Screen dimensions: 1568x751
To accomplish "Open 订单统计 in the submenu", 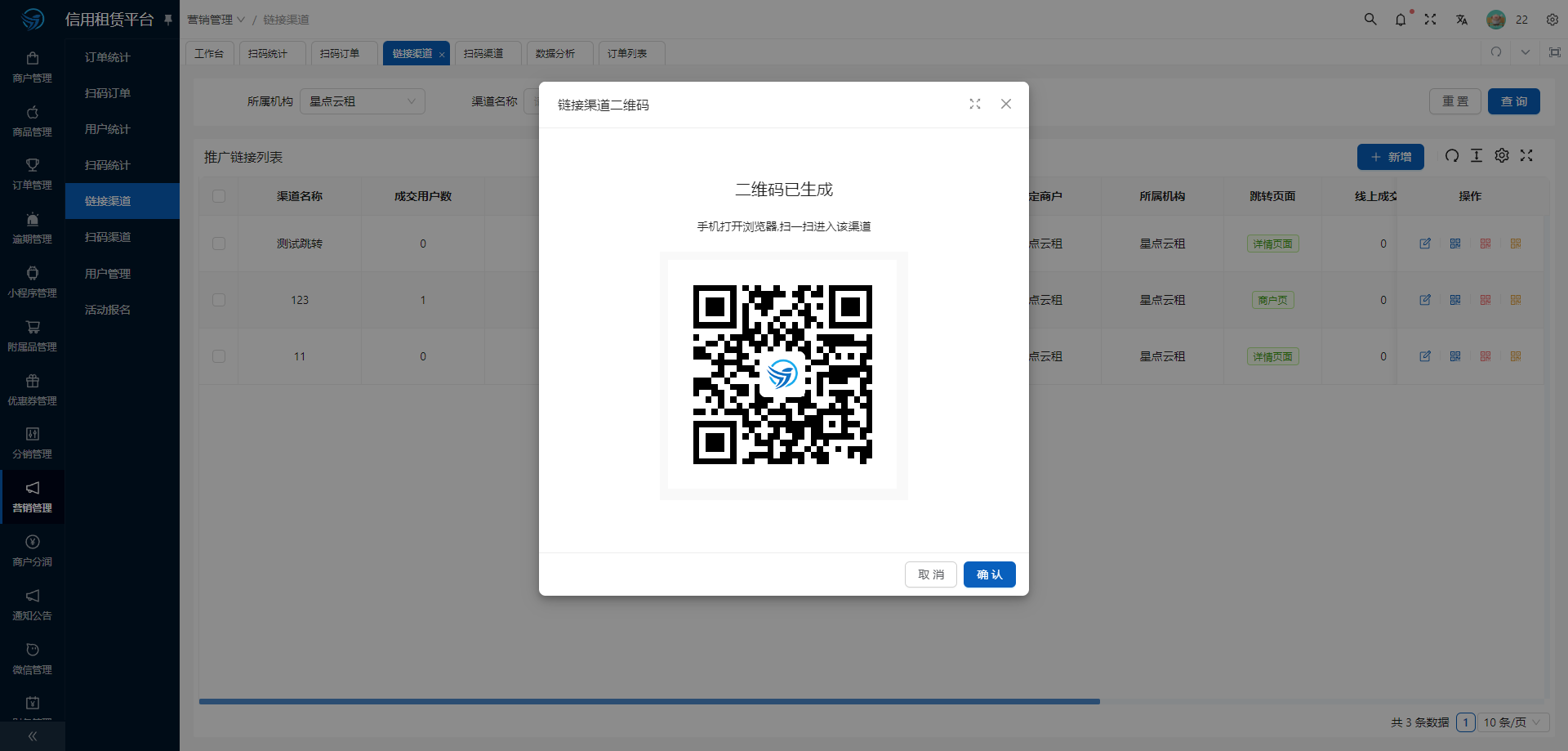I will [122, 57].
